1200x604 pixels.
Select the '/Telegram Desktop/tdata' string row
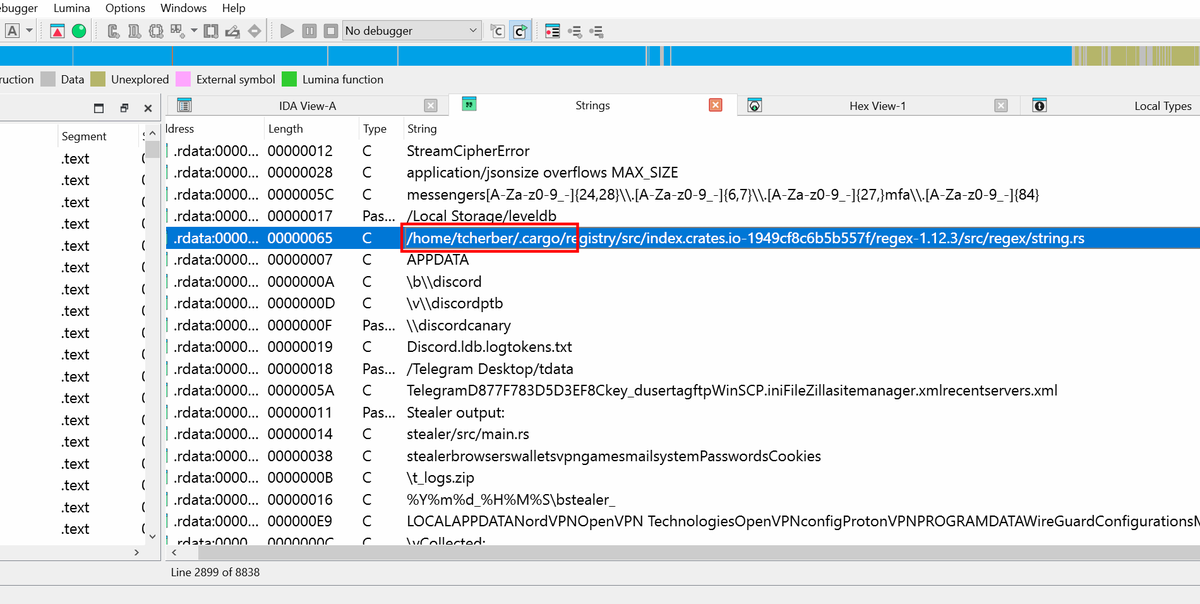coord(682,369)
